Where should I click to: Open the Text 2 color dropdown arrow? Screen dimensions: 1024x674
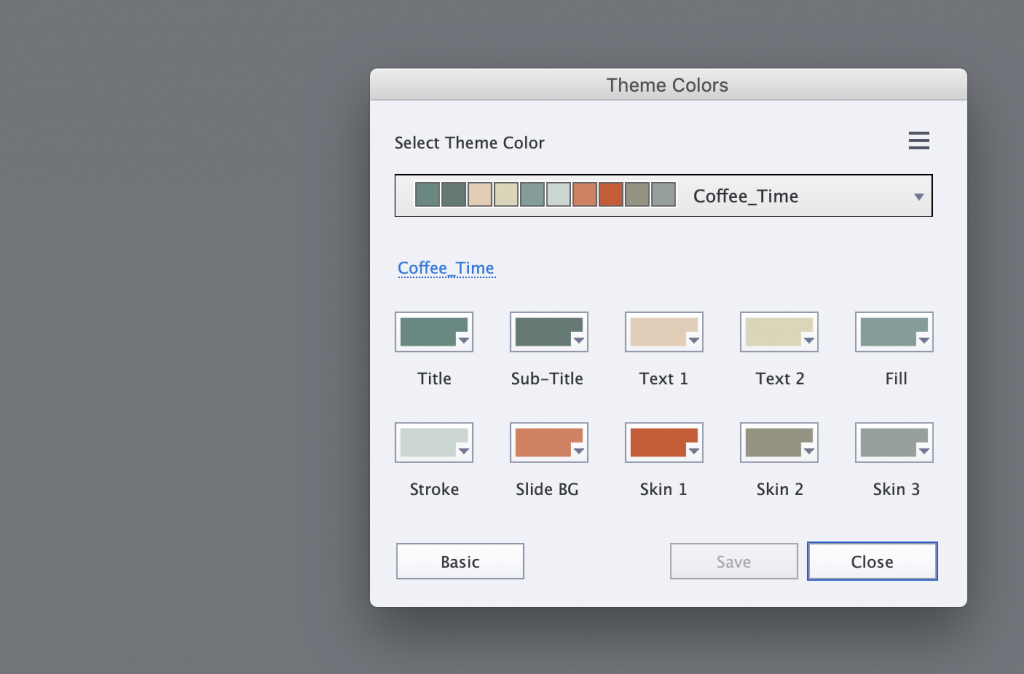click(x=808, y=340)
